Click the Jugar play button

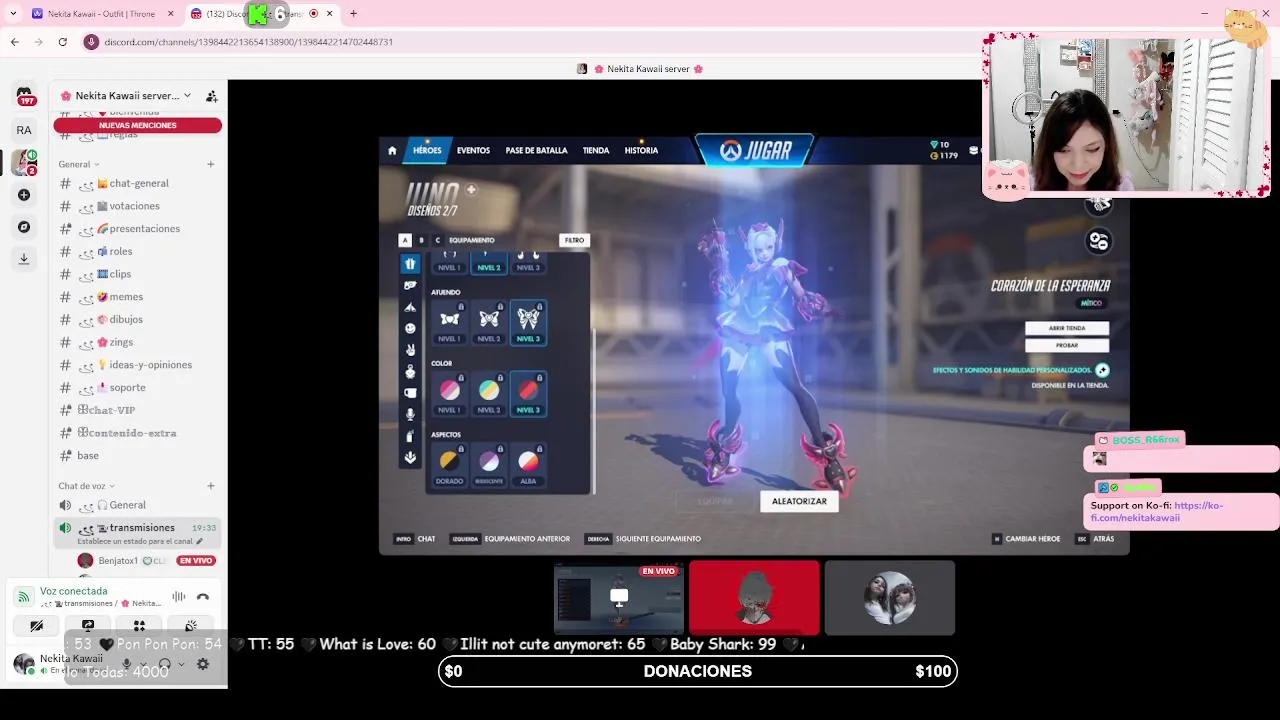point(755,151)
